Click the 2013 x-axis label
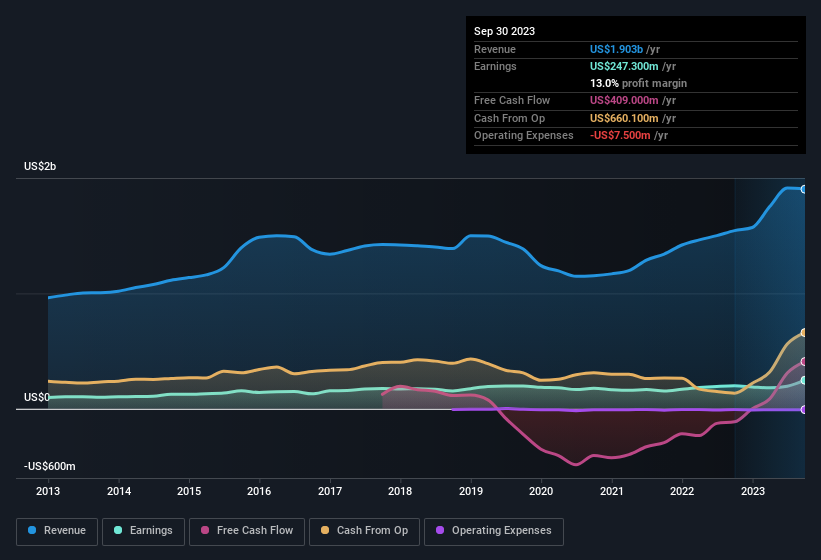This screenshot has height=560, width=821. click(x=48, y=491)
